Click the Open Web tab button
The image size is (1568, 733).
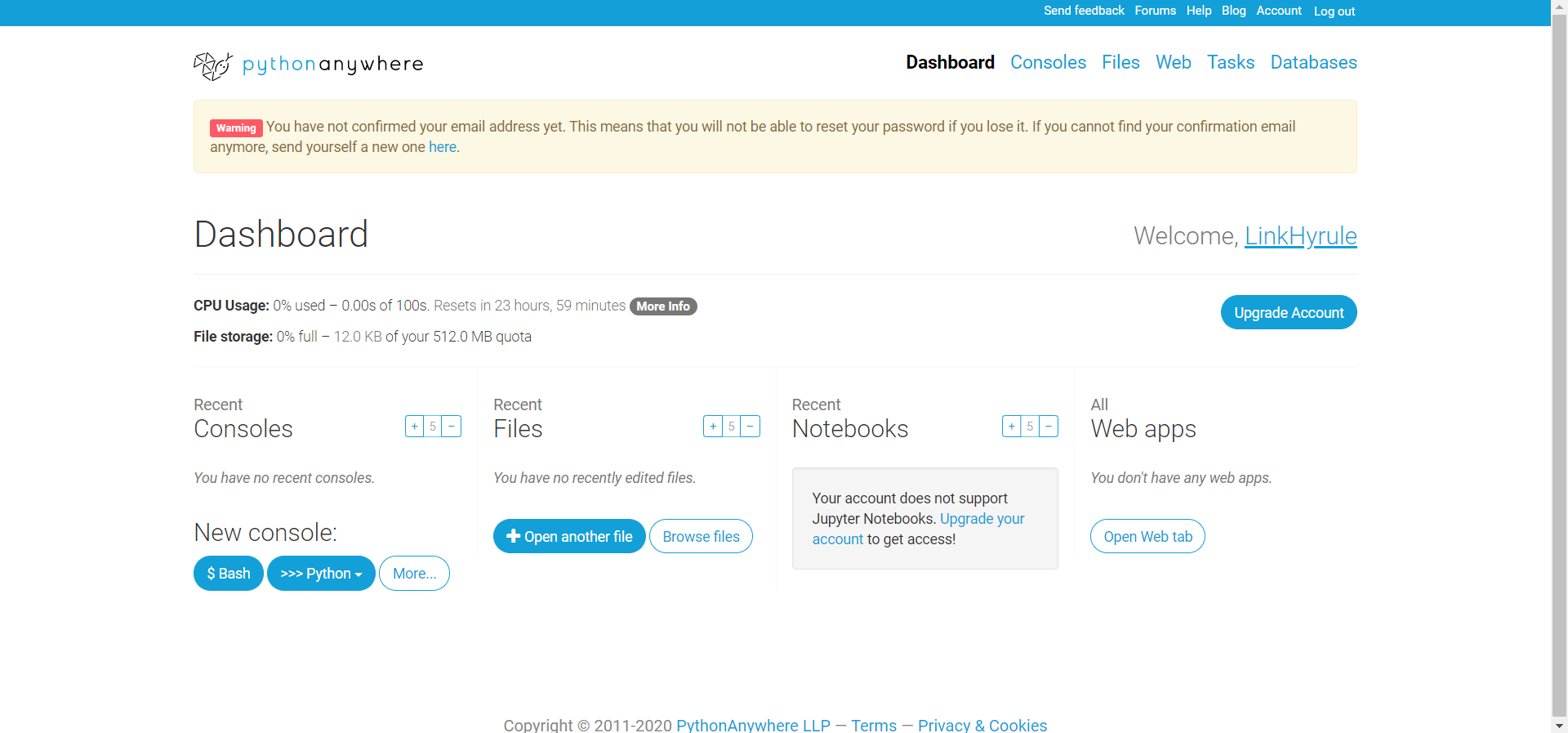1147,536
